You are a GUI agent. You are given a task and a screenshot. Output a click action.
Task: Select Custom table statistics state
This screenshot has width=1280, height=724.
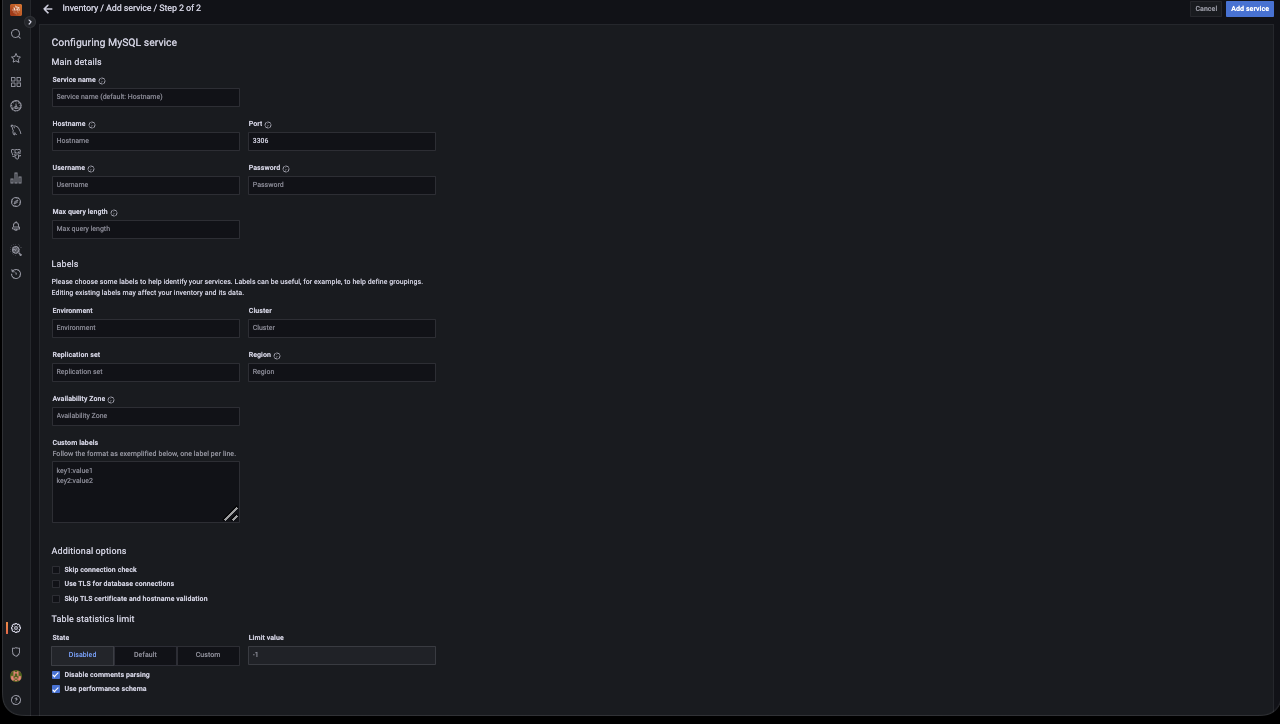tap(208, 655)
